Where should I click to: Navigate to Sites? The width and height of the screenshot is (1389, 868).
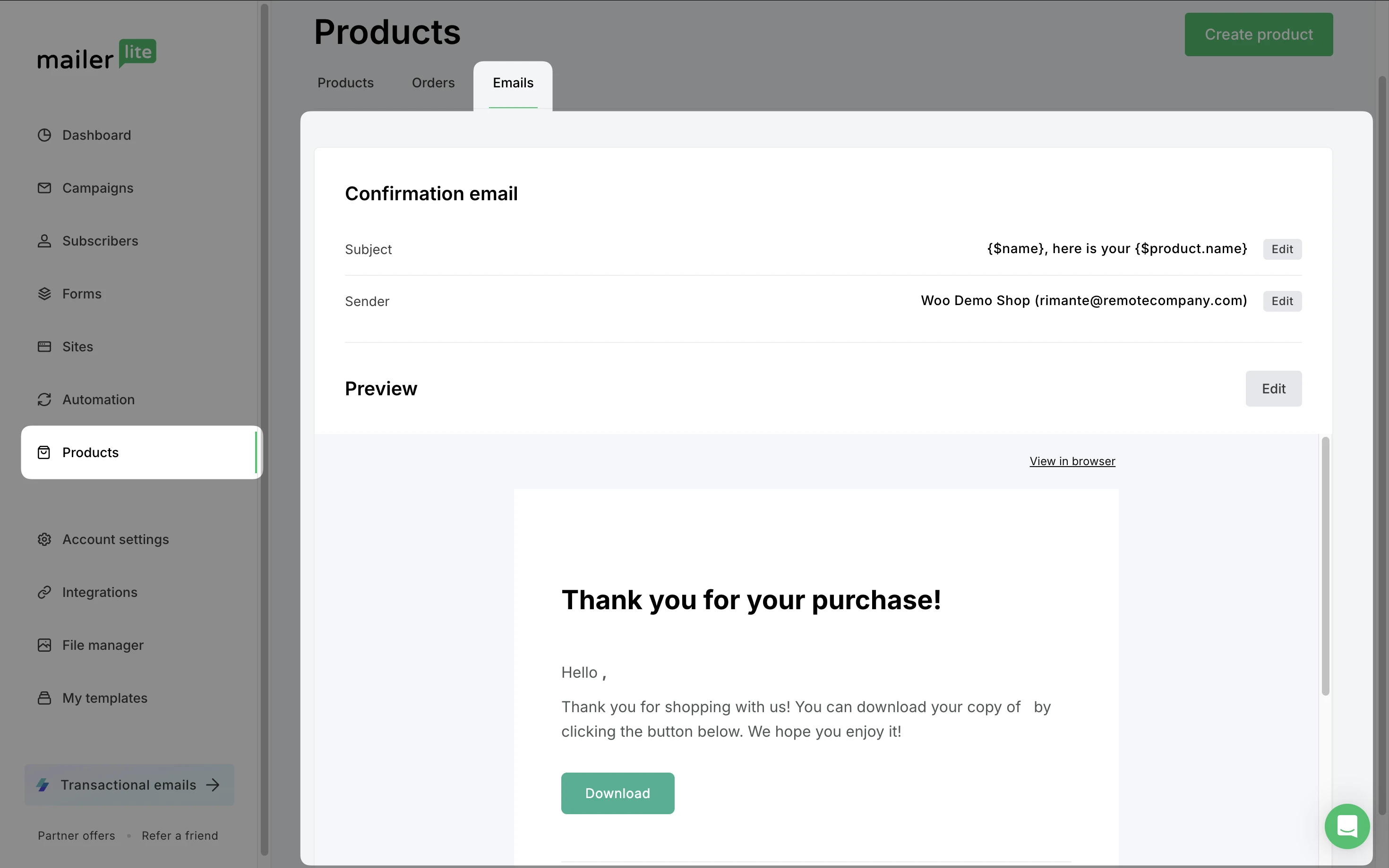tap(77, 347)
